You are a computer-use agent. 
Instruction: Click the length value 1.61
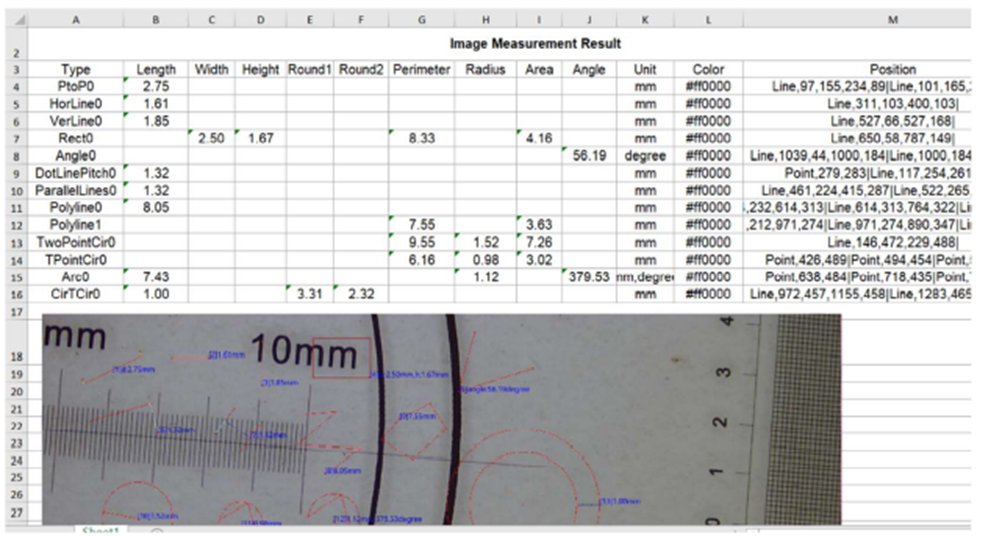(x=155, y=104)
